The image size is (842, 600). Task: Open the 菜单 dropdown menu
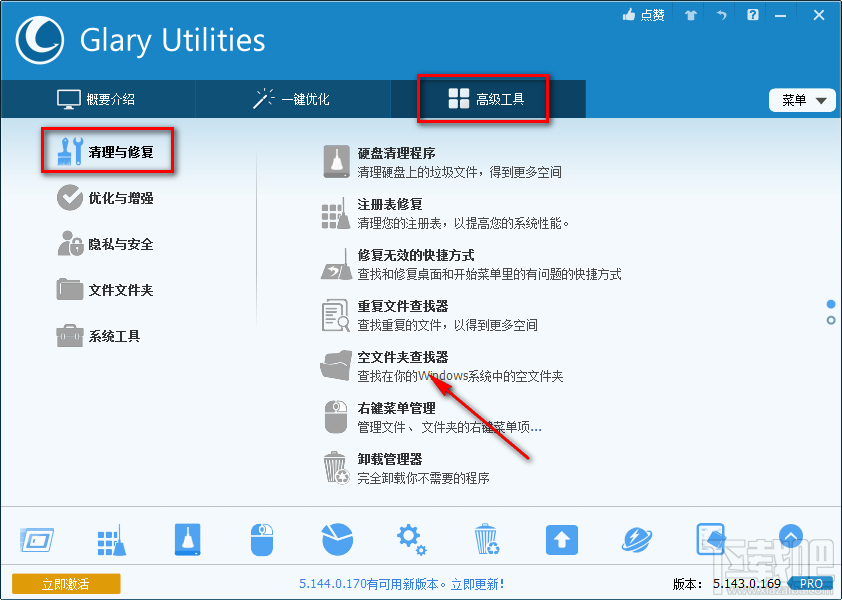801,99
